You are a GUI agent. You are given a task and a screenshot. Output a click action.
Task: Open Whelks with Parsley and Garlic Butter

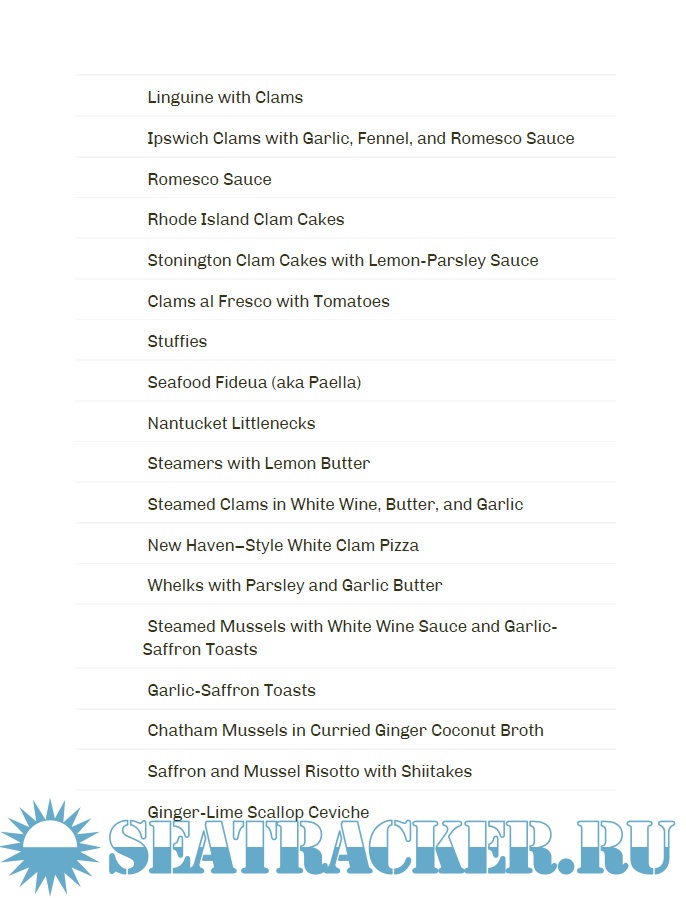pos(294,585)
